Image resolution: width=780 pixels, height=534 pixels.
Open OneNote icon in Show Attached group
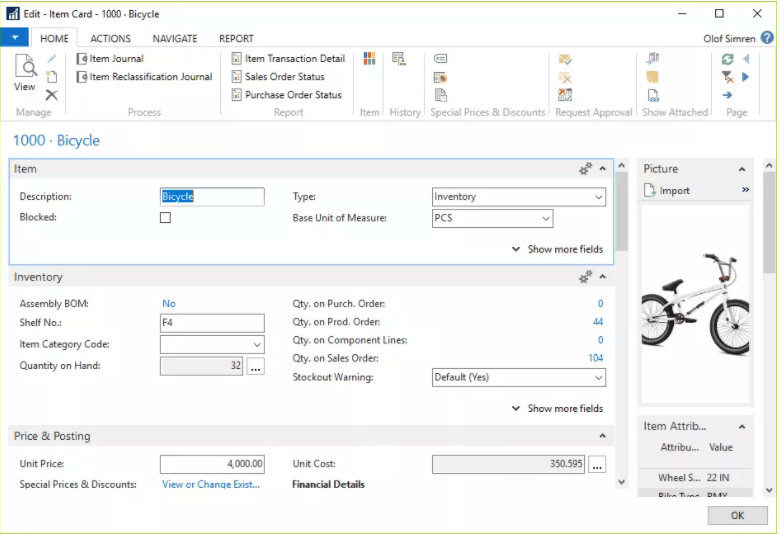tap(653, 59)
